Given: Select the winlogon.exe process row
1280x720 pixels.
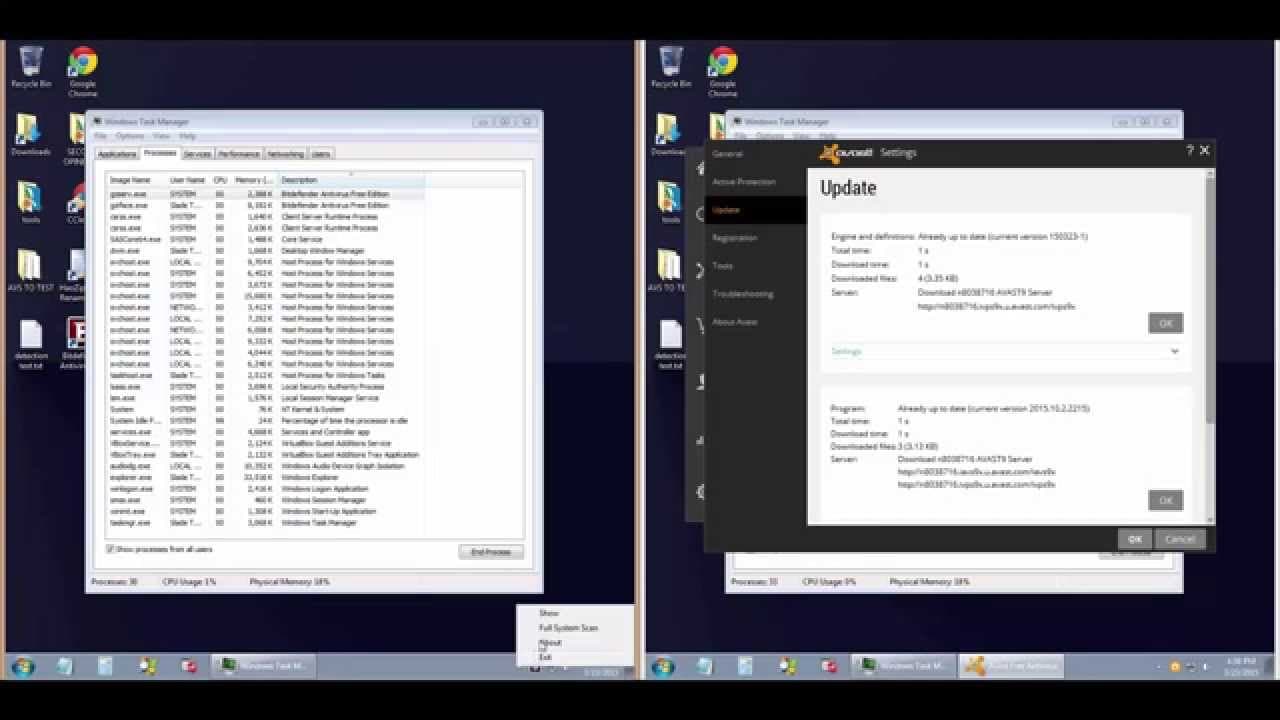Looking at the screenshot, I should 266,489.
